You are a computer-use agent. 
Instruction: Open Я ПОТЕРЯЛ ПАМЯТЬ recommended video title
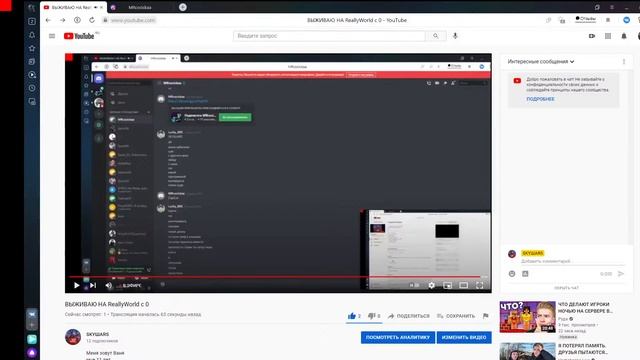(582, 349)
